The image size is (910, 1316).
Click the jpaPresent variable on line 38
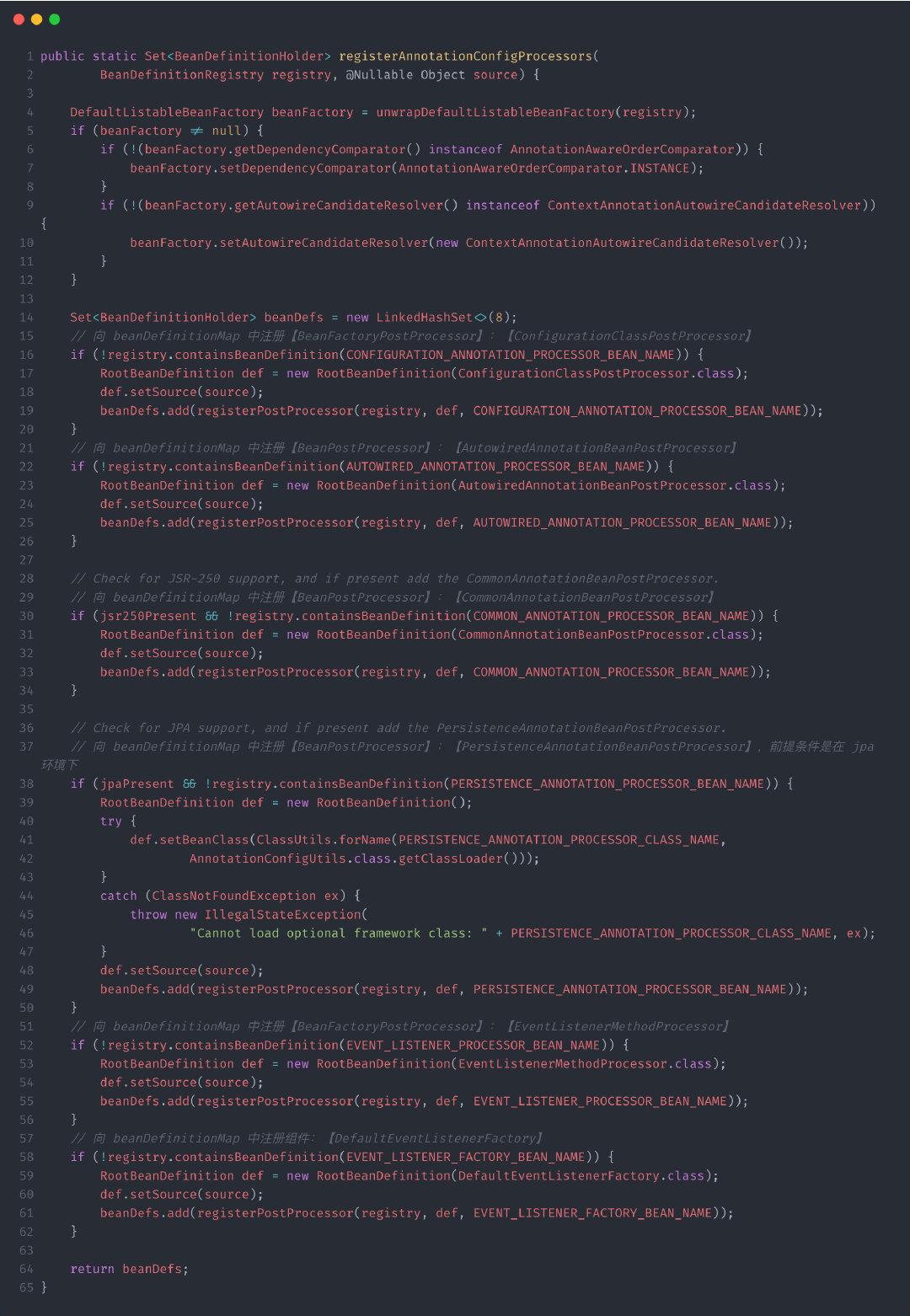pyautogui.click(x=137, y=784)
